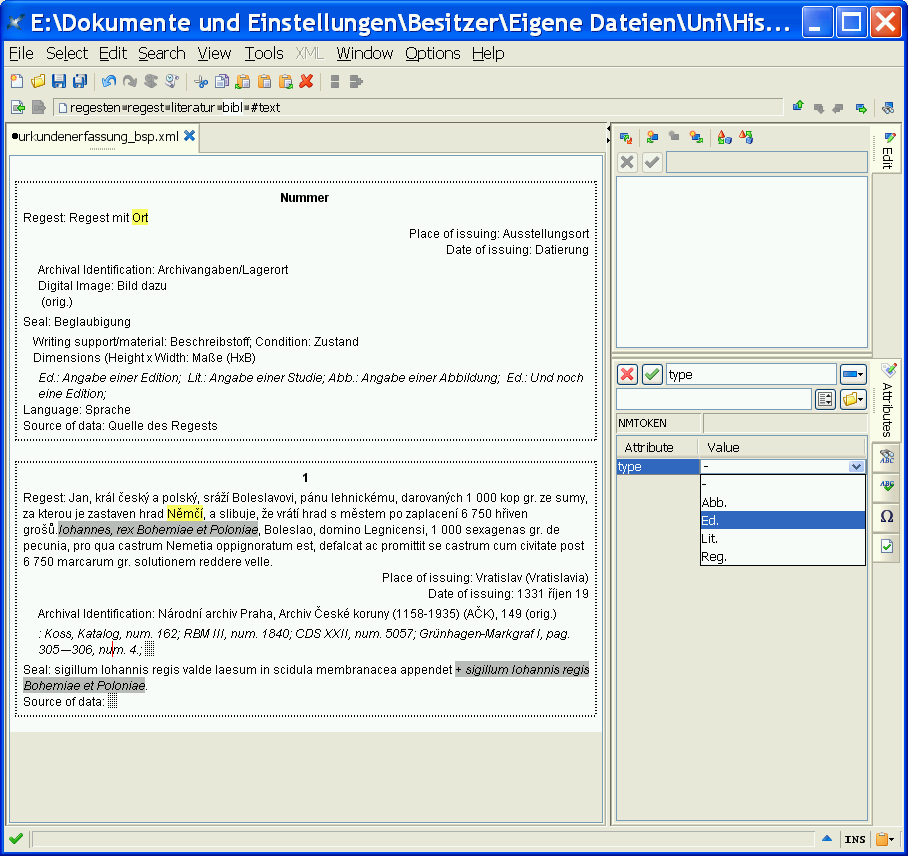The image size is (908, 856).
Task: Click the middle Paste clipboard icon
Action: (264, 82)
